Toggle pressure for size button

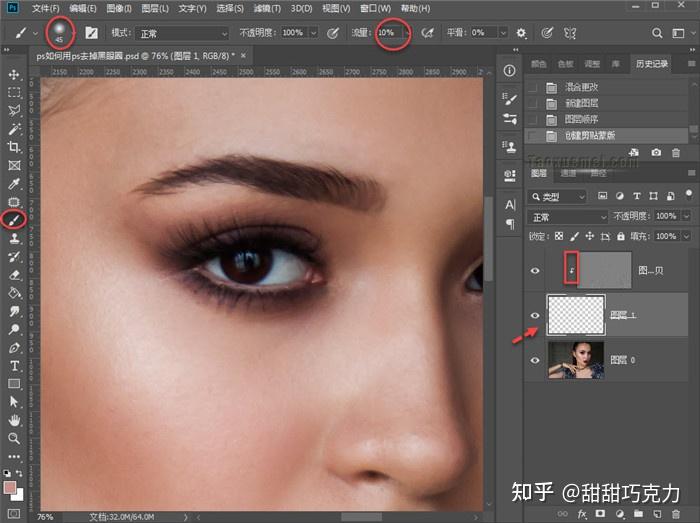click(x=547, y=33)
